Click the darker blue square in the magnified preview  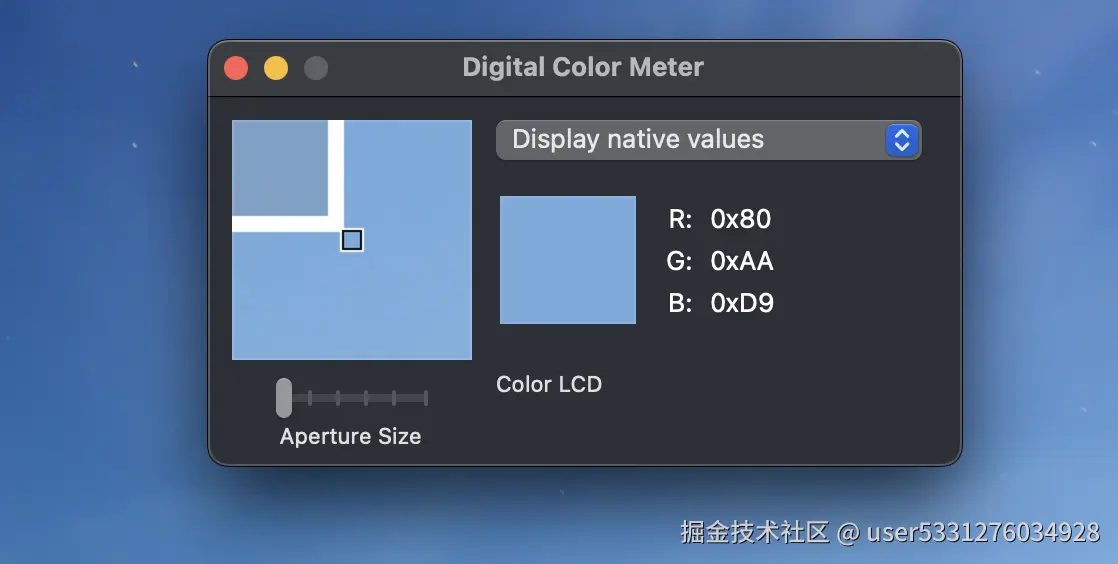click(280, 168)
